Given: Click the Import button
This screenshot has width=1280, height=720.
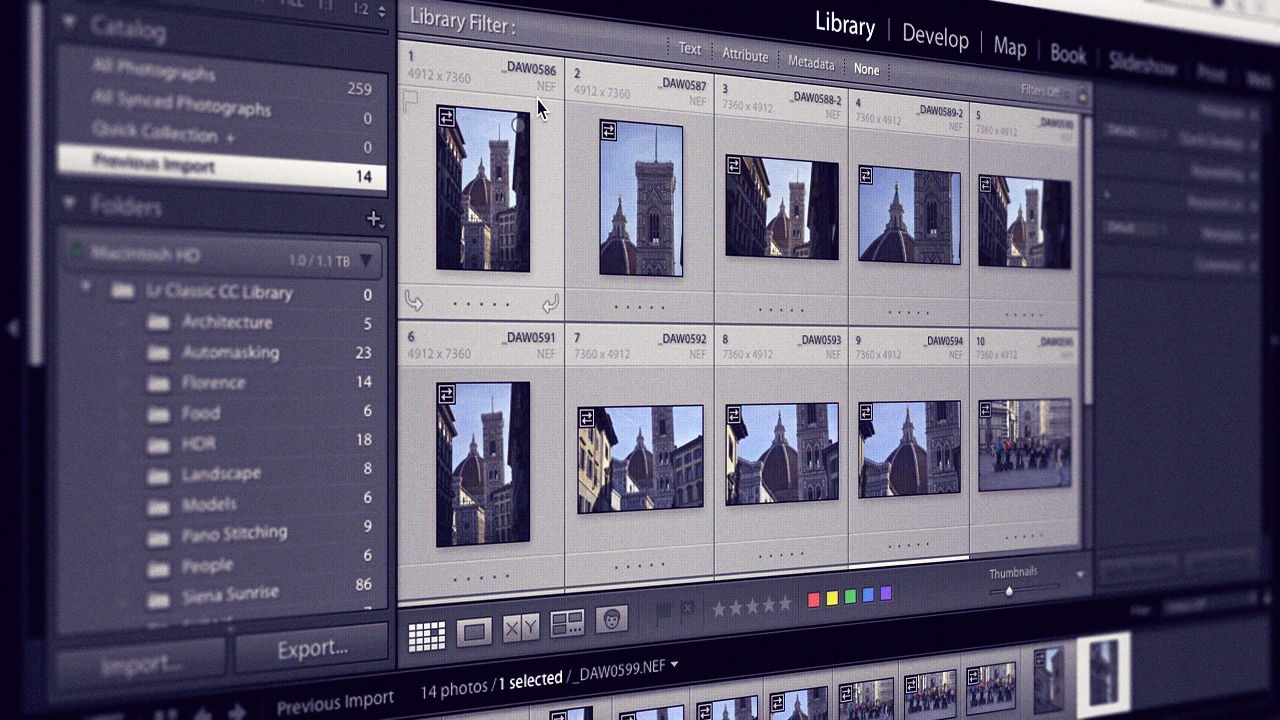Looking at the screenshot, I should 140,664.
